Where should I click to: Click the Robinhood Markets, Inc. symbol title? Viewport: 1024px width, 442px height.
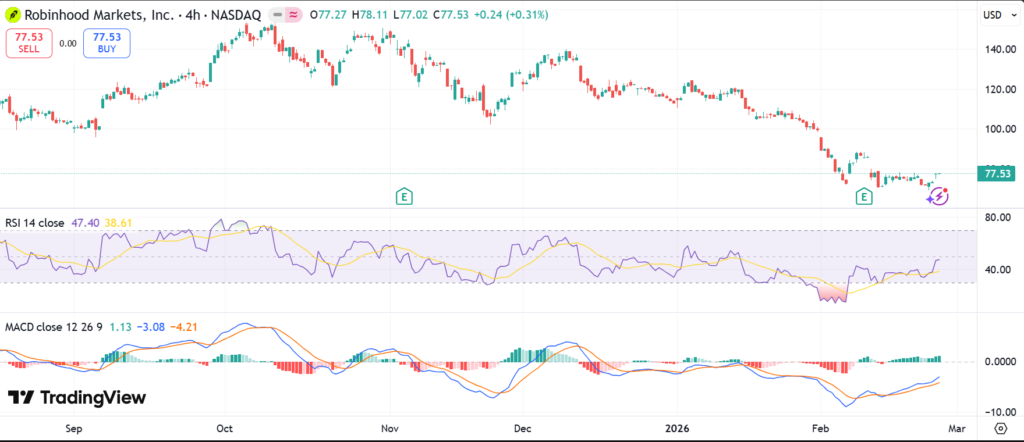(95, 16)
